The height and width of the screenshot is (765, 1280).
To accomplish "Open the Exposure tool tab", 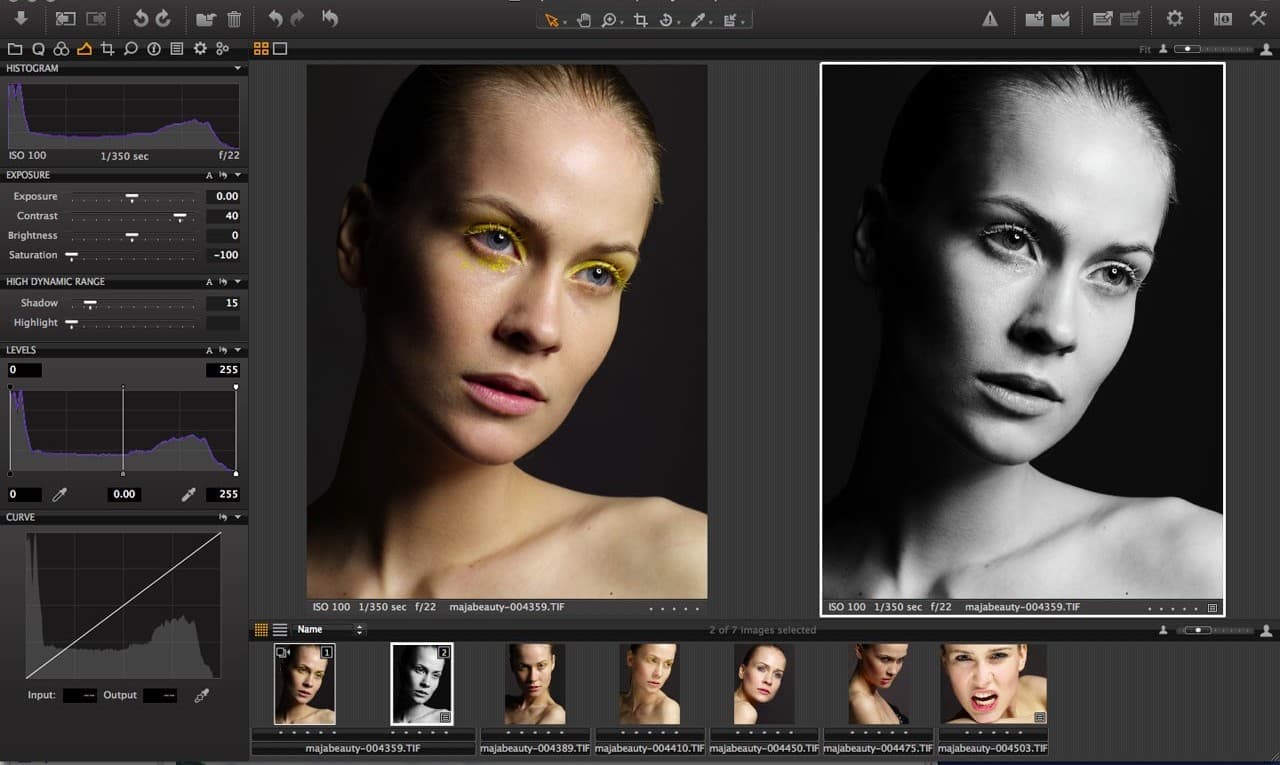I will [x=84, y=48].
